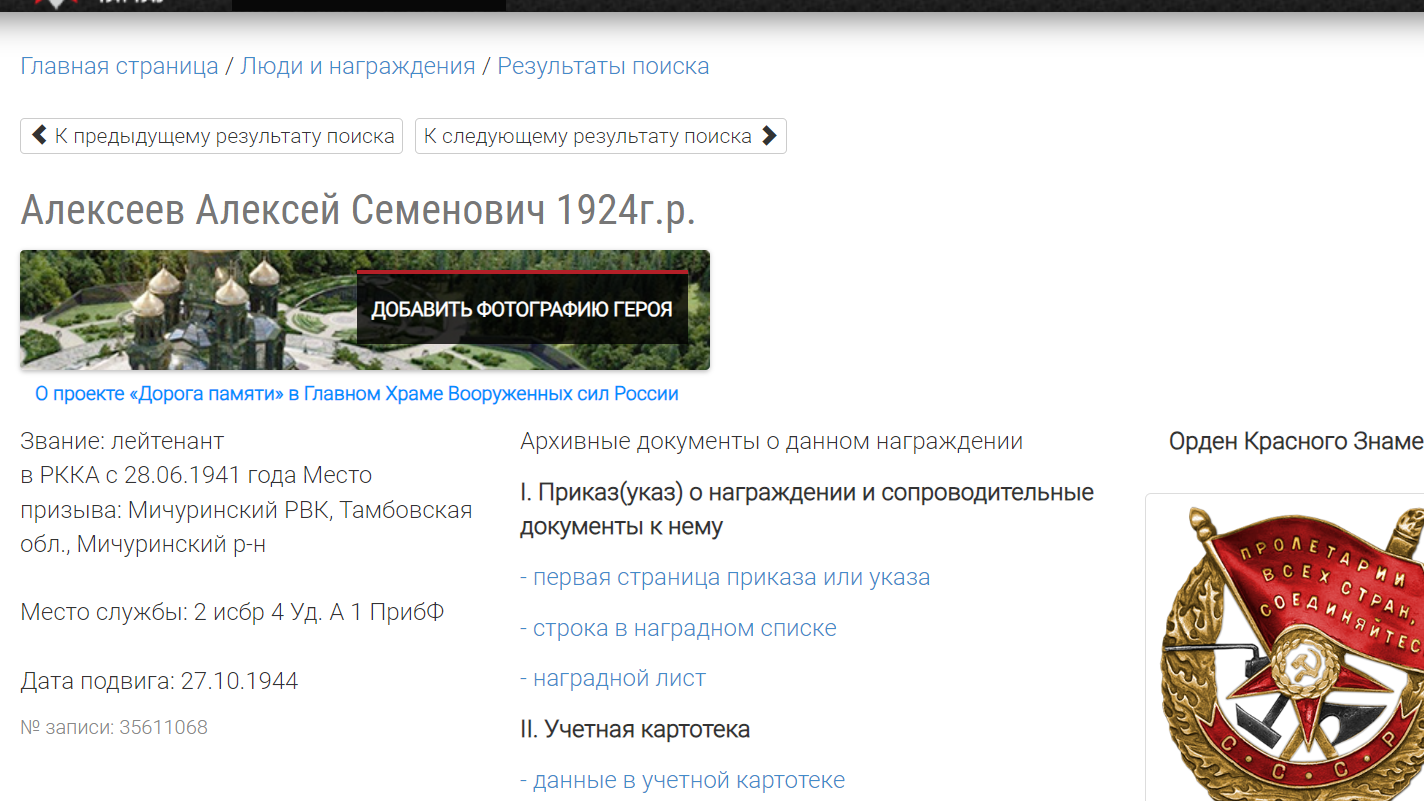Return to Результаты поиска breadcrumb

pyautogui.click(x=603, y=67)
